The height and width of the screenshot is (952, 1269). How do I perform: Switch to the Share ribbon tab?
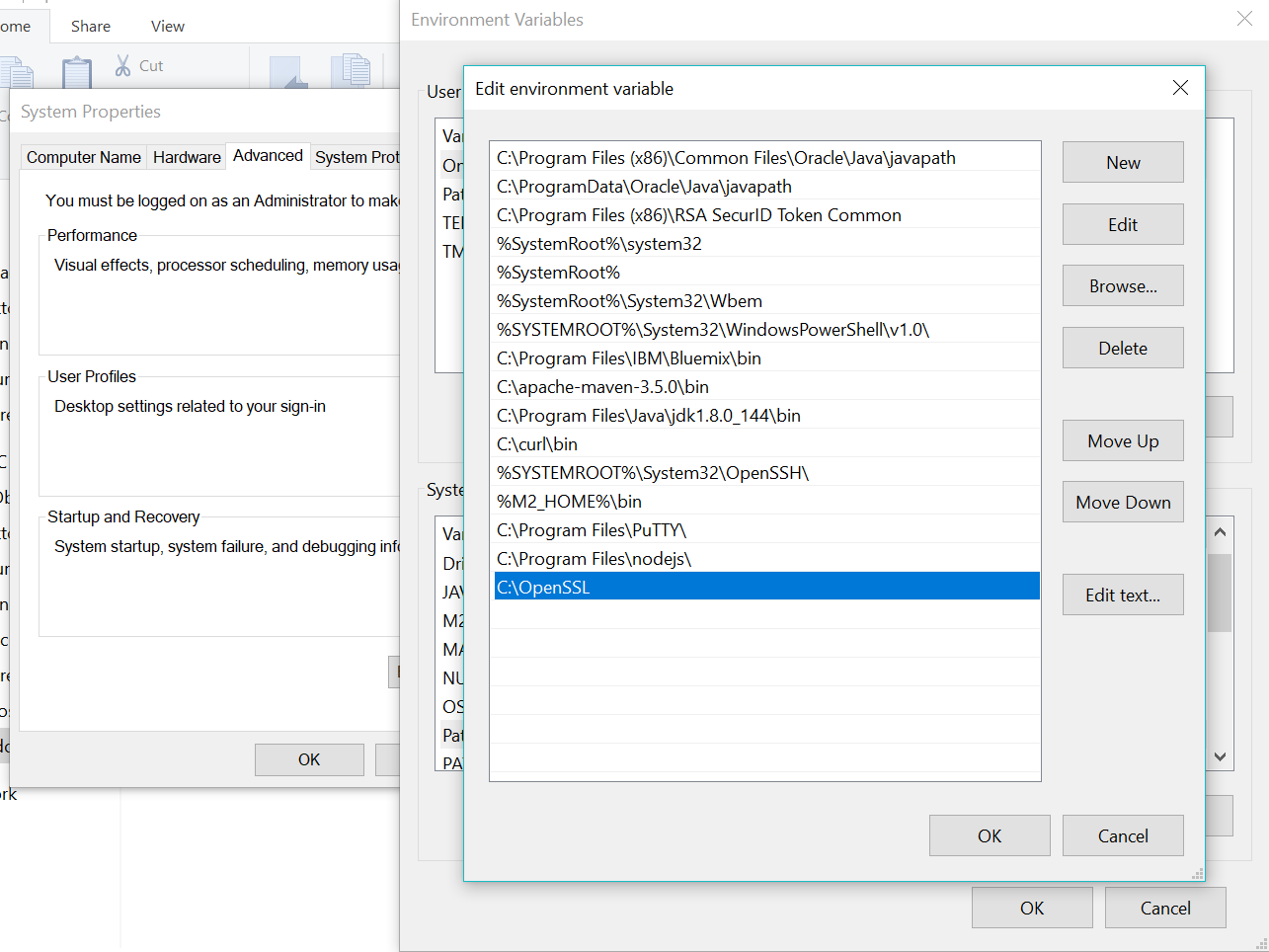coord(90,26)
